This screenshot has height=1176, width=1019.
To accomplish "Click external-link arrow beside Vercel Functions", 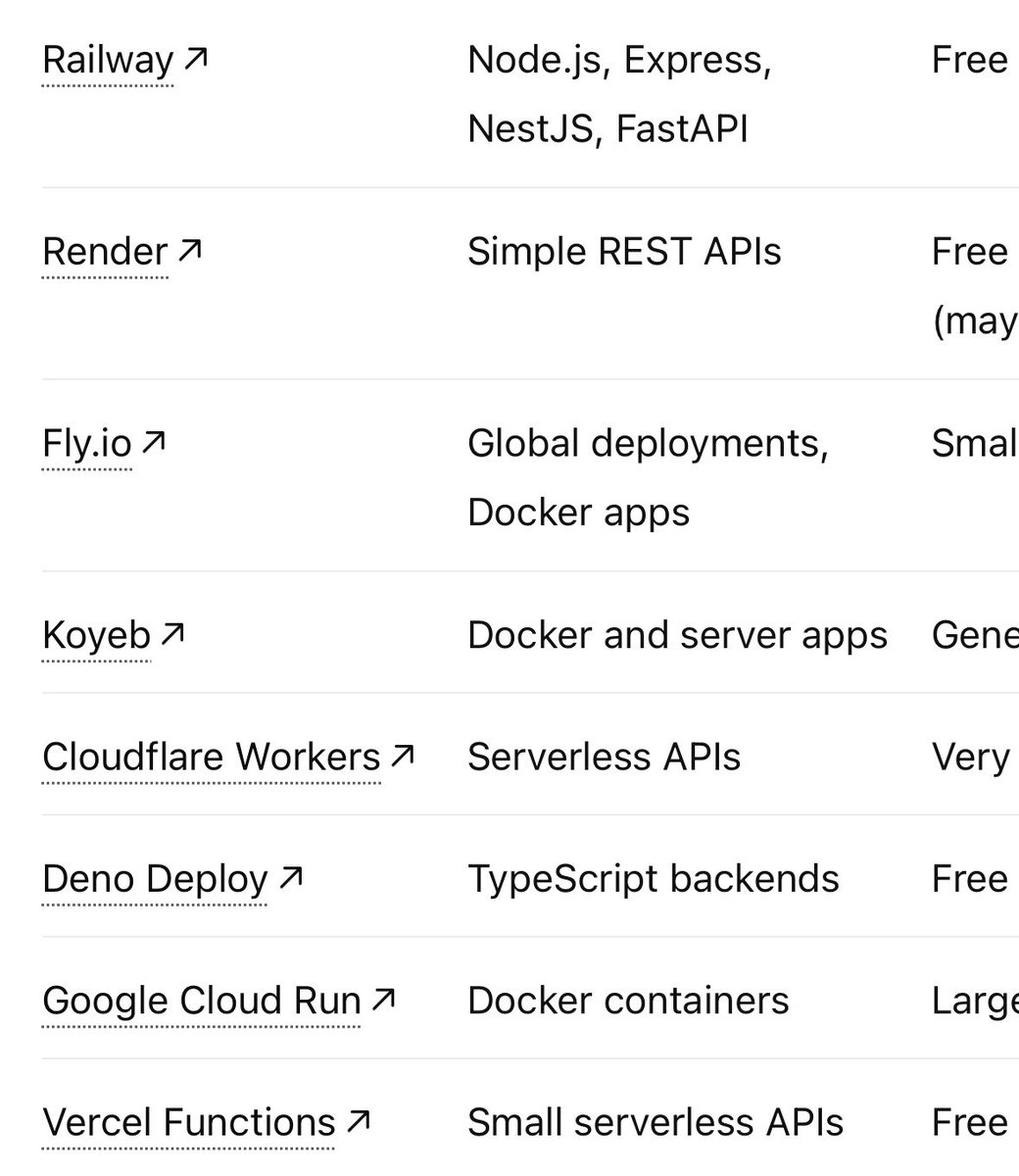I will 359,1121.
